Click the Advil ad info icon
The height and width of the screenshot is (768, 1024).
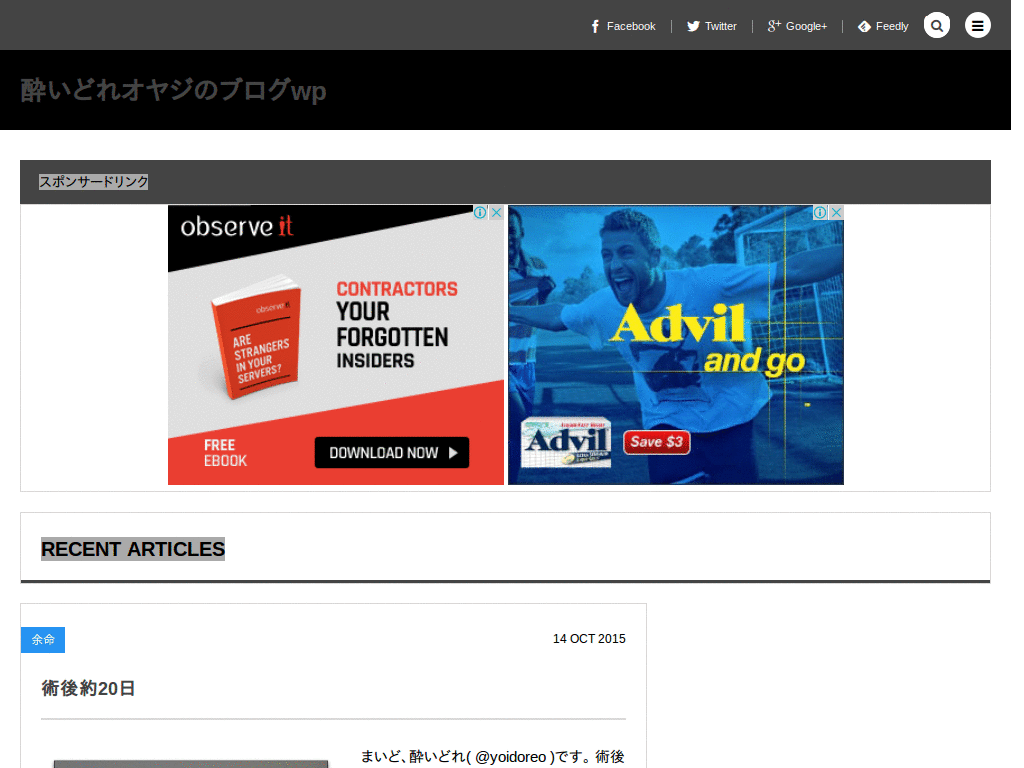click(820, 212)
